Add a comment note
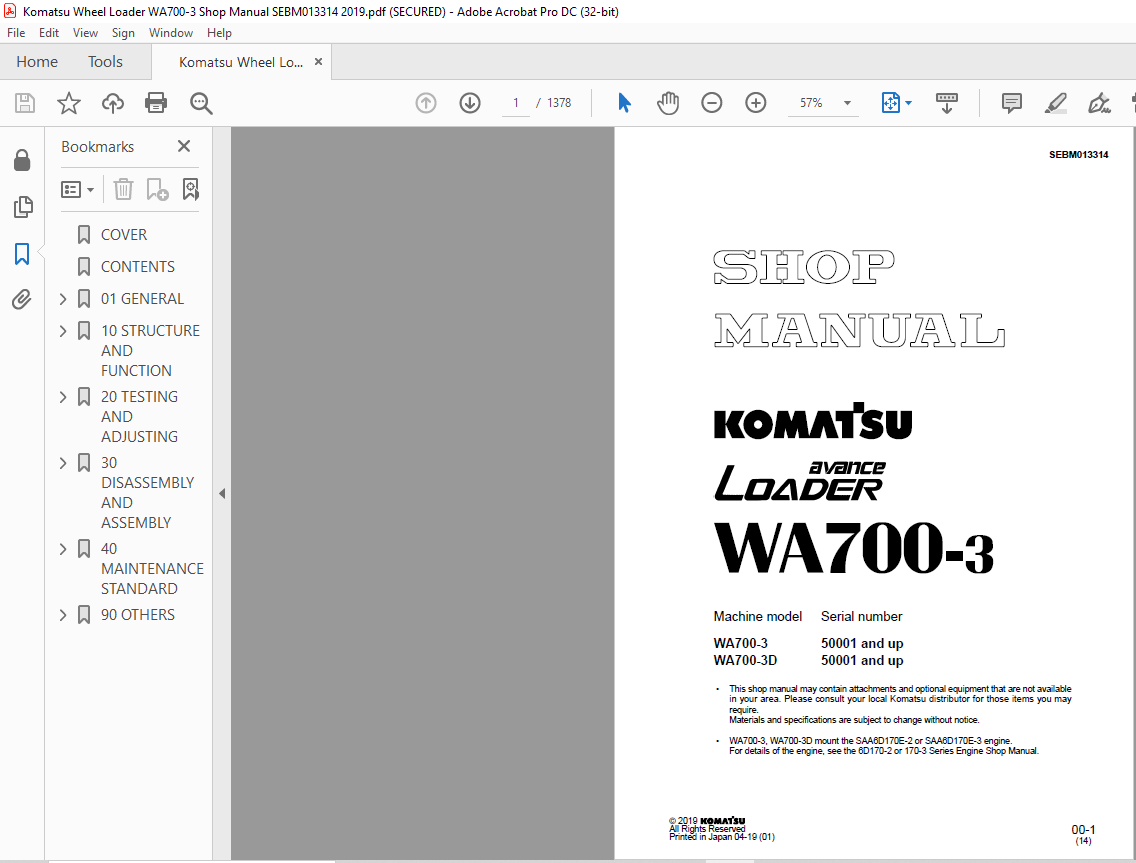This screenshot has width=1136, height=863. coord(1011,103)
